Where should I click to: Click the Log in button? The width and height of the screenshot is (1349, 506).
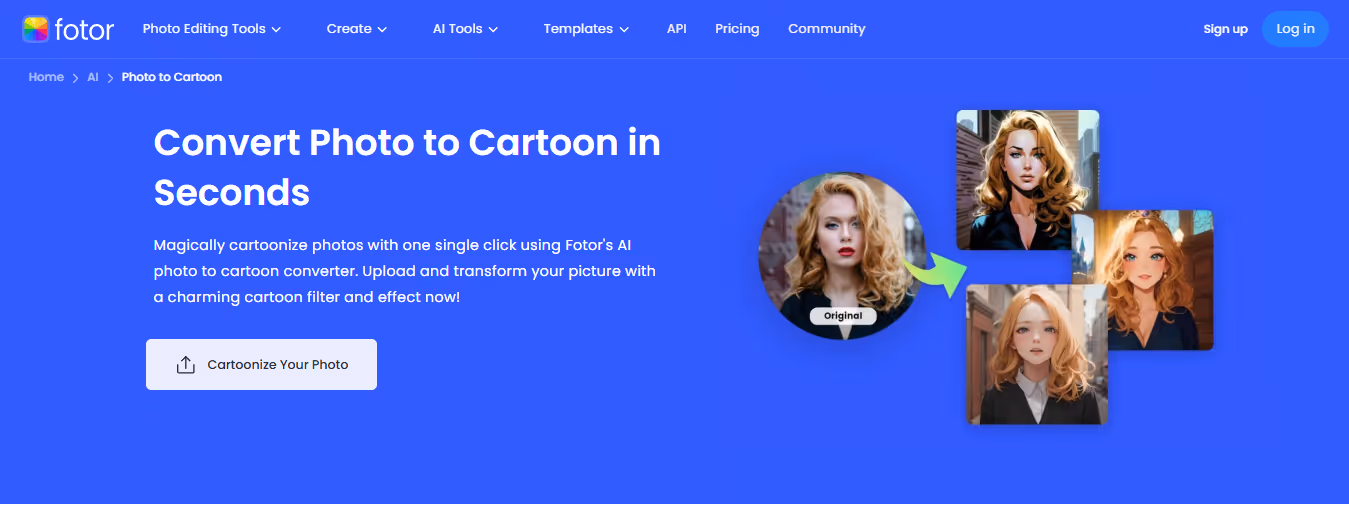(x=1295, y=29)
